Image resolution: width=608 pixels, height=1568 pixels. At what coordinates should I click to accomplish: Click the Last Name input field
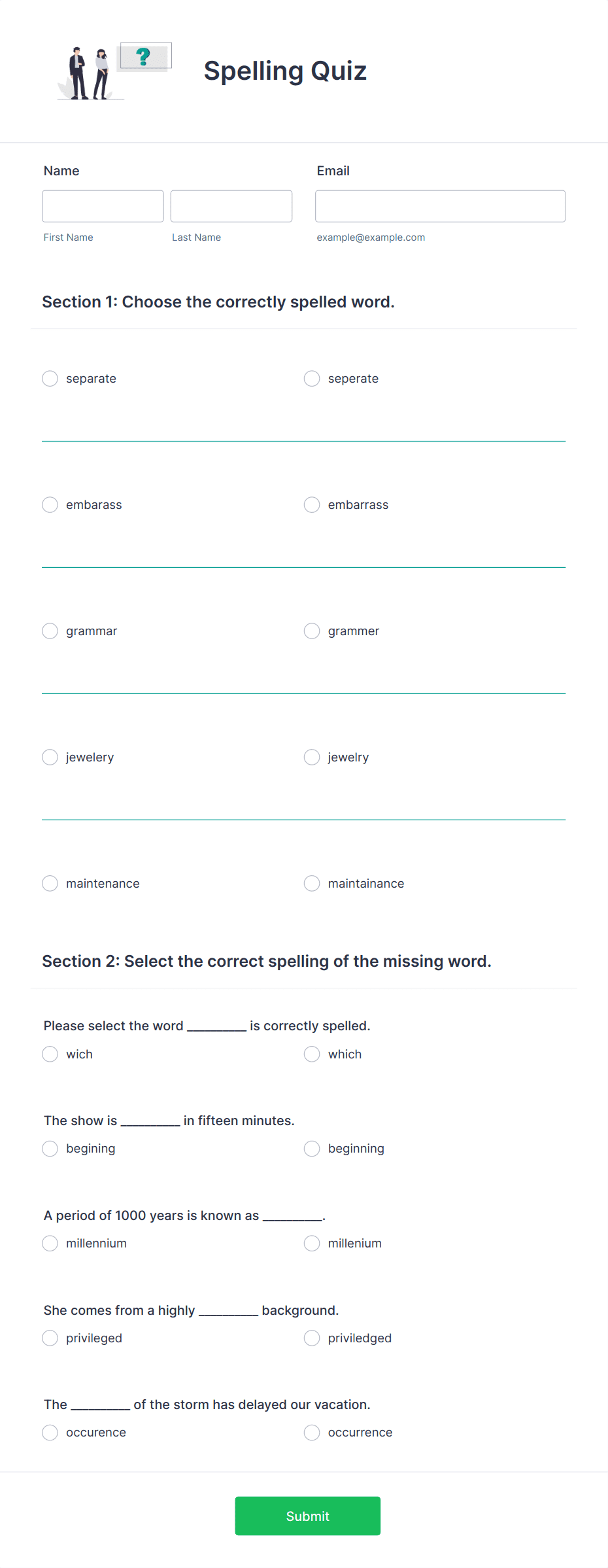point(231,205)
